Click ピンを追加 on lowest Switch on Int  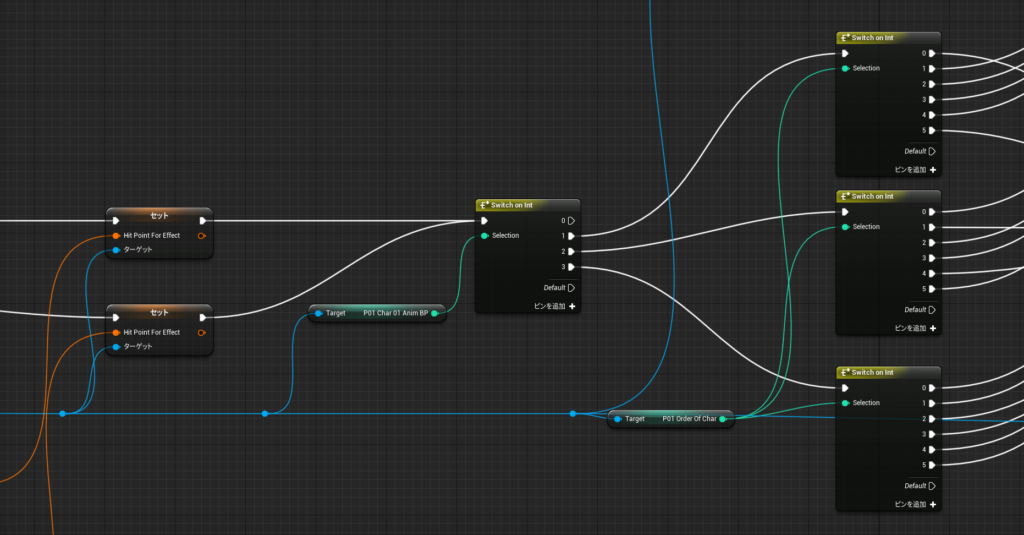click(x=915, y=504)
